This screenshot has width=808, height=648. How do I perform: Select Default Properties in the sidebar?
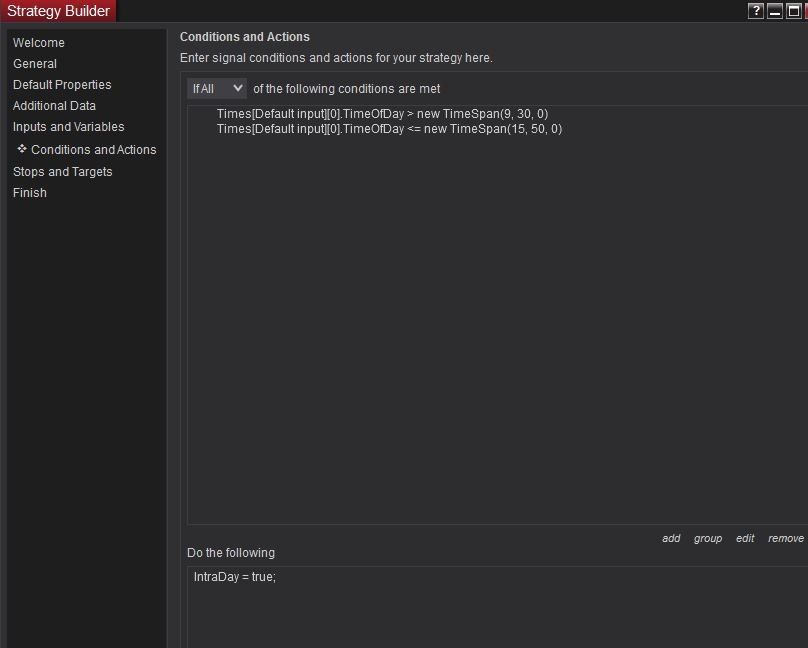coord(62,85)
